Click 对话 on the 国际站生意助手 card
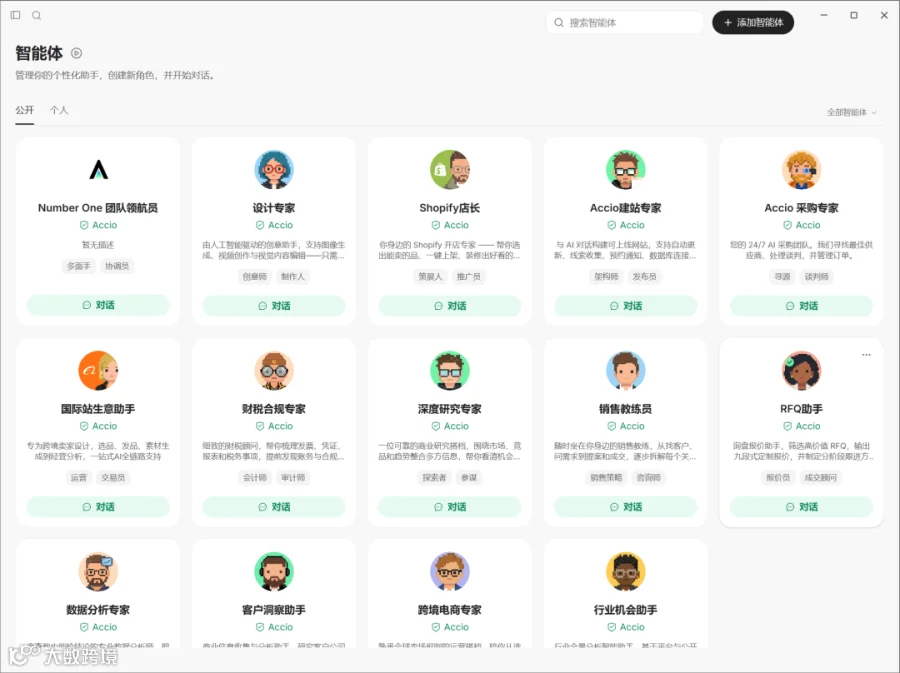Viewport: 900px width, 673px height. (98, 507)
